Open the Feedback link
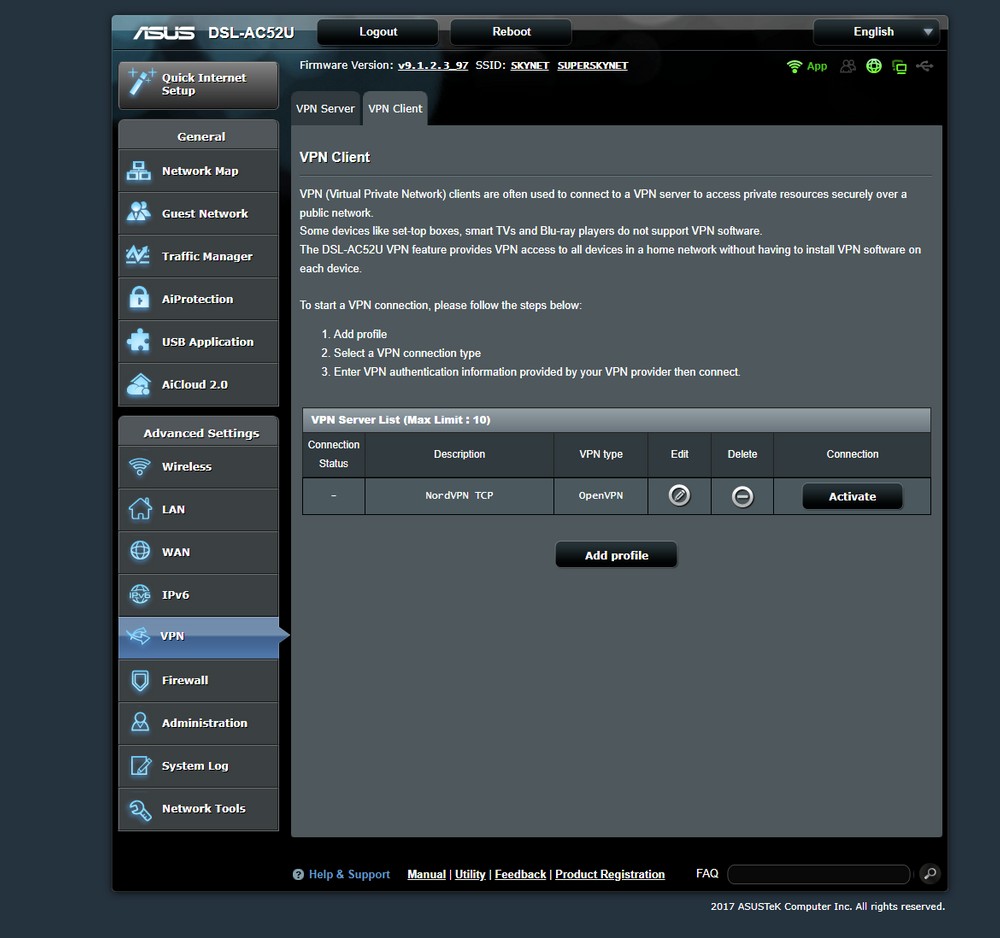Screen dimensions: 1000x938 520,874
